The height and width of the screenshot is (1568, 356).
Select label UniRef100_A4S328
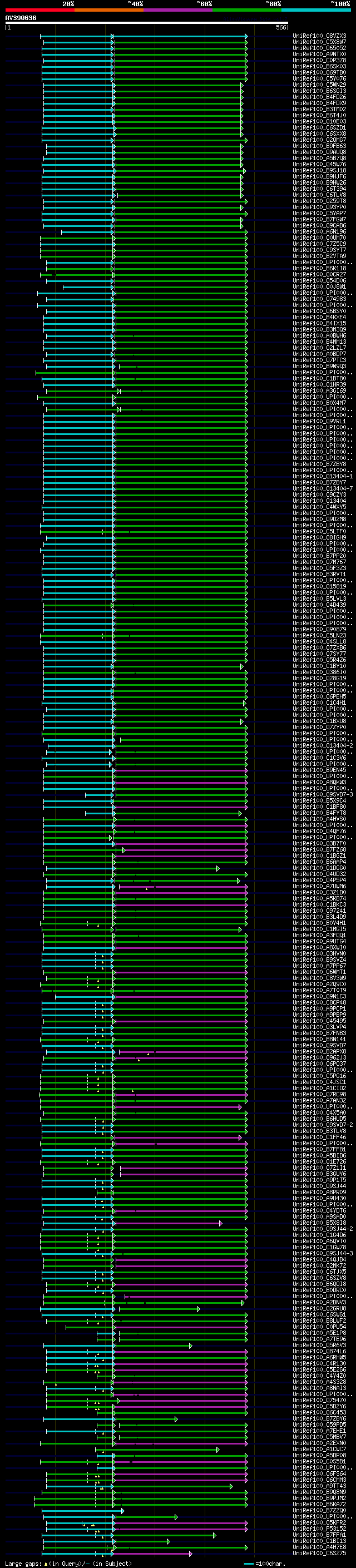pos(319,1382)
